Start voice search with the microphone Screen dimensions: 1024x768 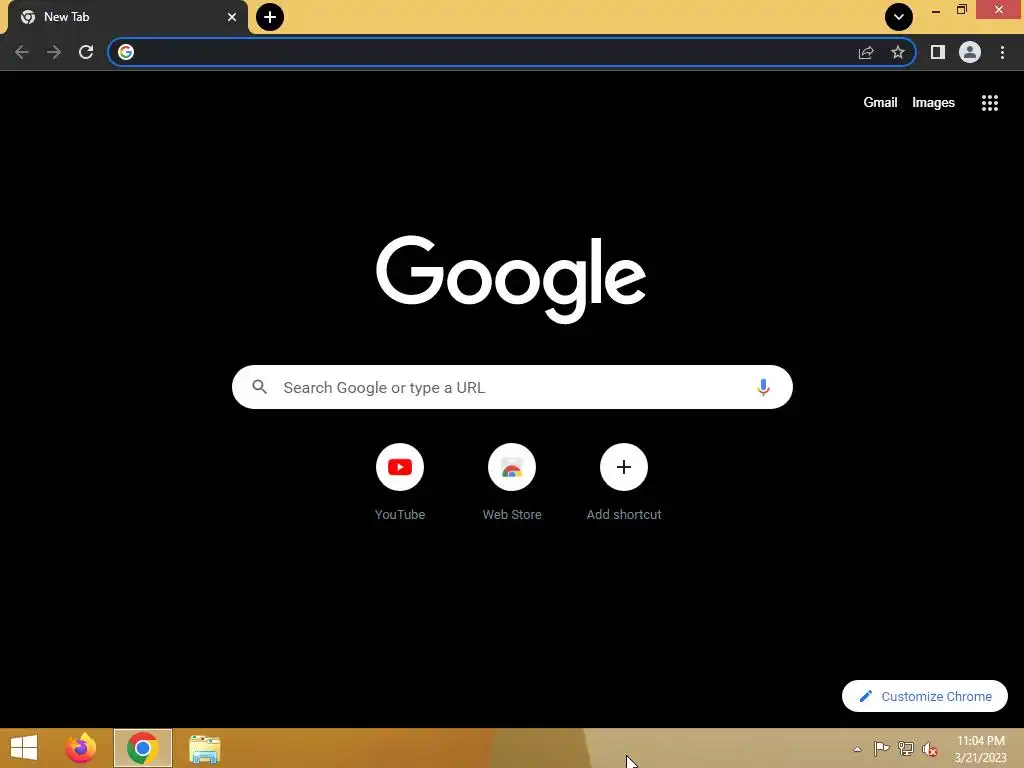tap(763, 387)
